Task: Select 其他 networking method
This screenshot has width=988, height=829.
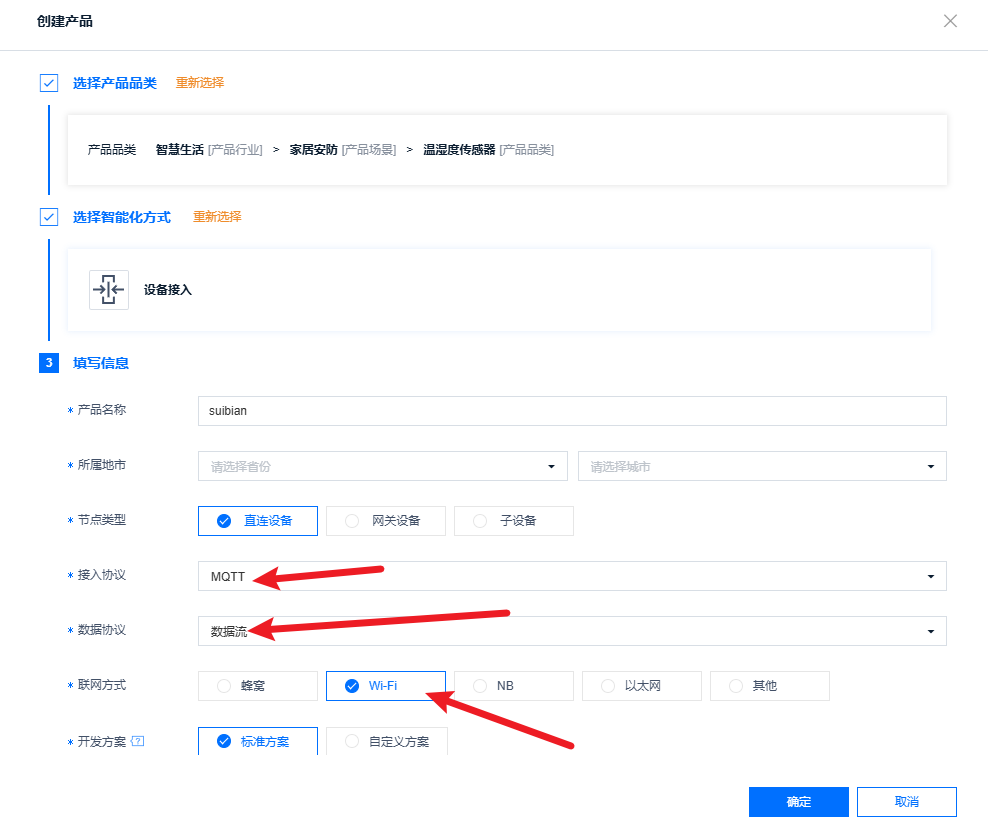Action: [769, 686]
